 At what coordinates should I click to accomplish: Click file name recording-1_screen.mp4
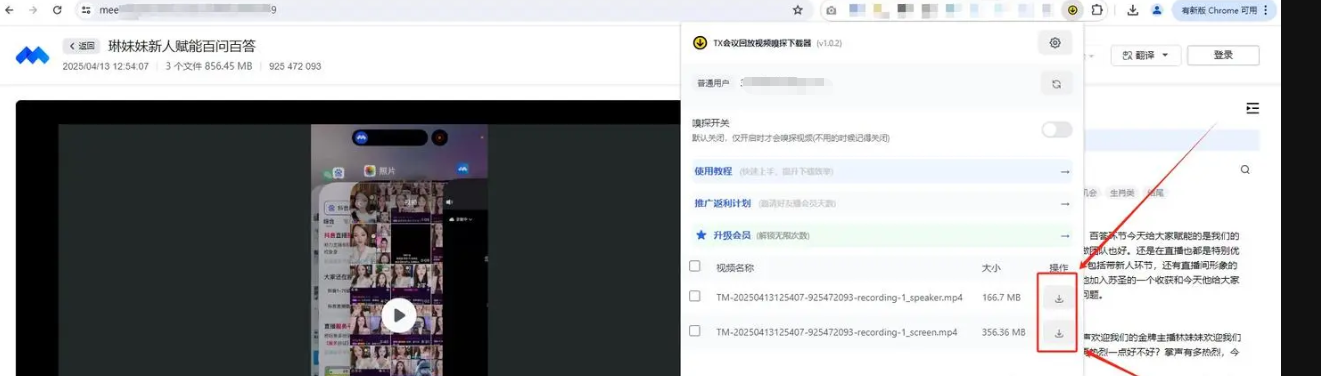click(x=836, y=331)
